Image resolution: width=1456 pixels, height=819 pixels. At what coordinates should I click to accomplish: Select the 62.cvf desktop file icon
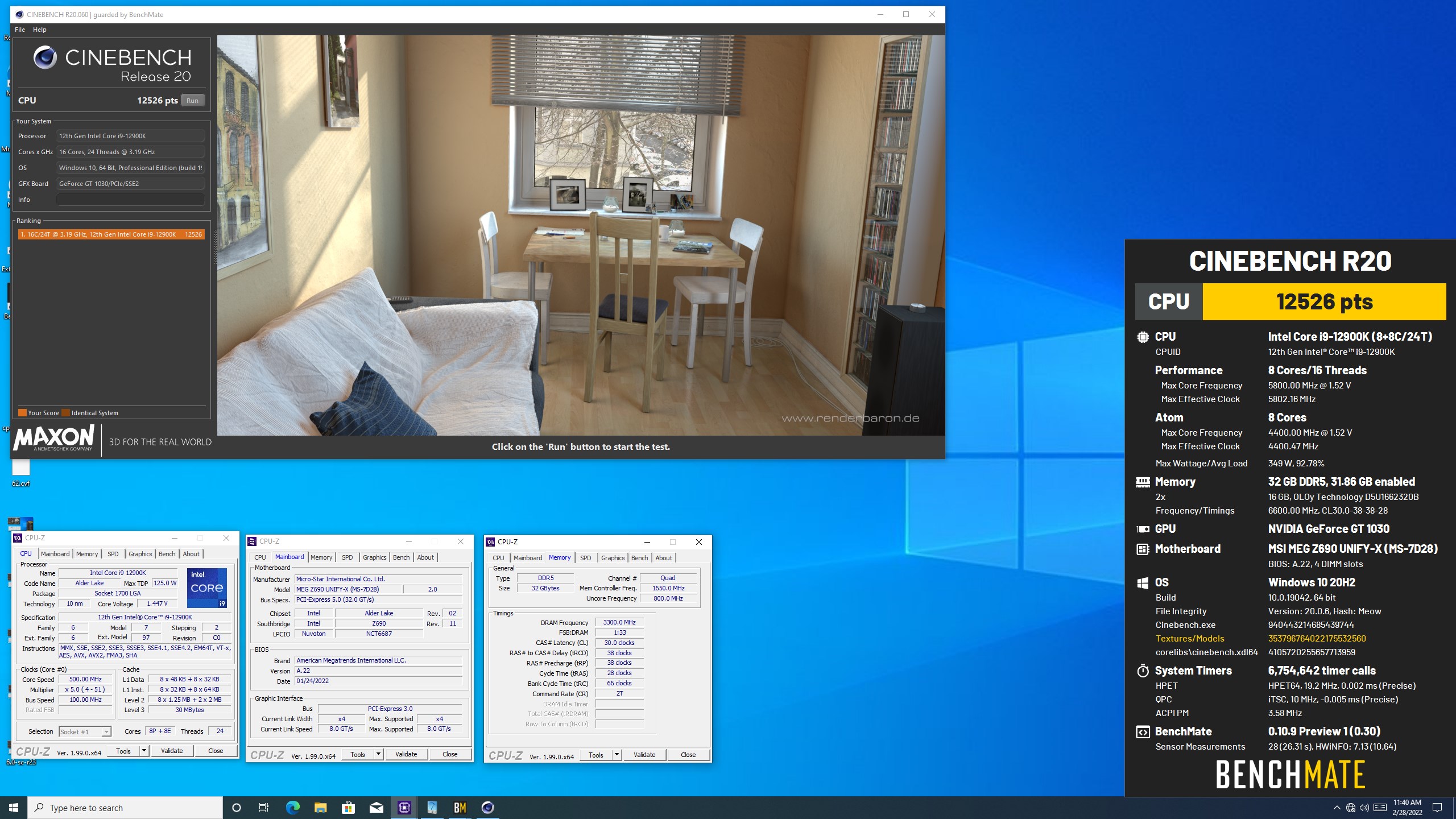21,473
